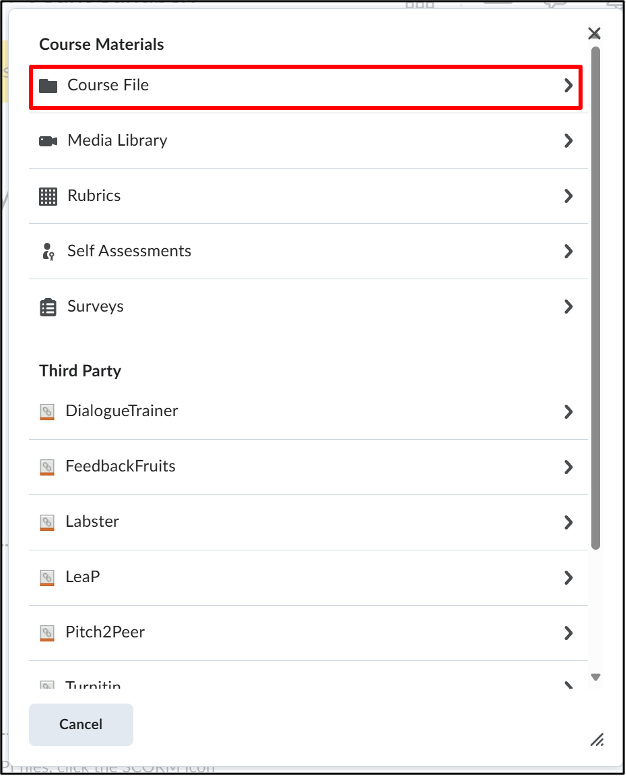The width and height of the screenshot is (626, 776).
Task: Select the FeedbackFruits menu entry
Action: 308,467
